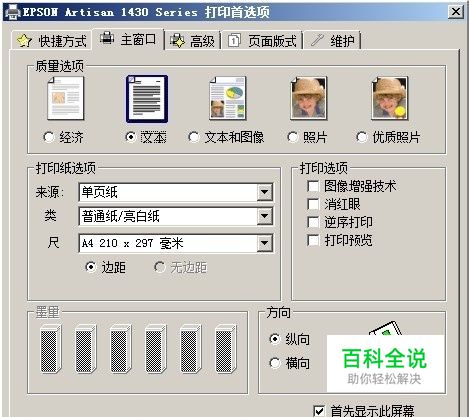Close the print preferences dialog

[x=455, y=12]
